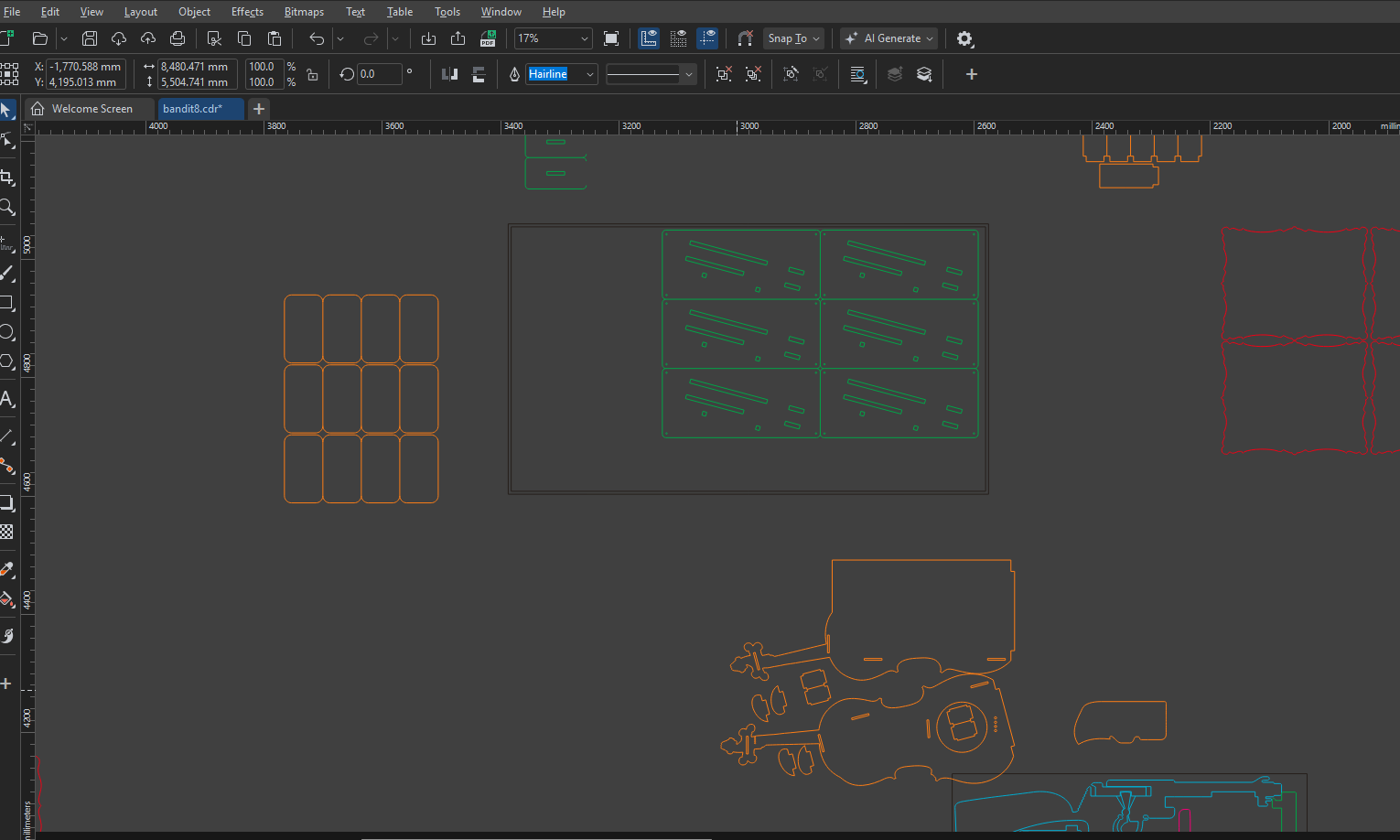Click the property bar plus customize button
Viewport: 1400px width, 840px height.
pos(972,74)
